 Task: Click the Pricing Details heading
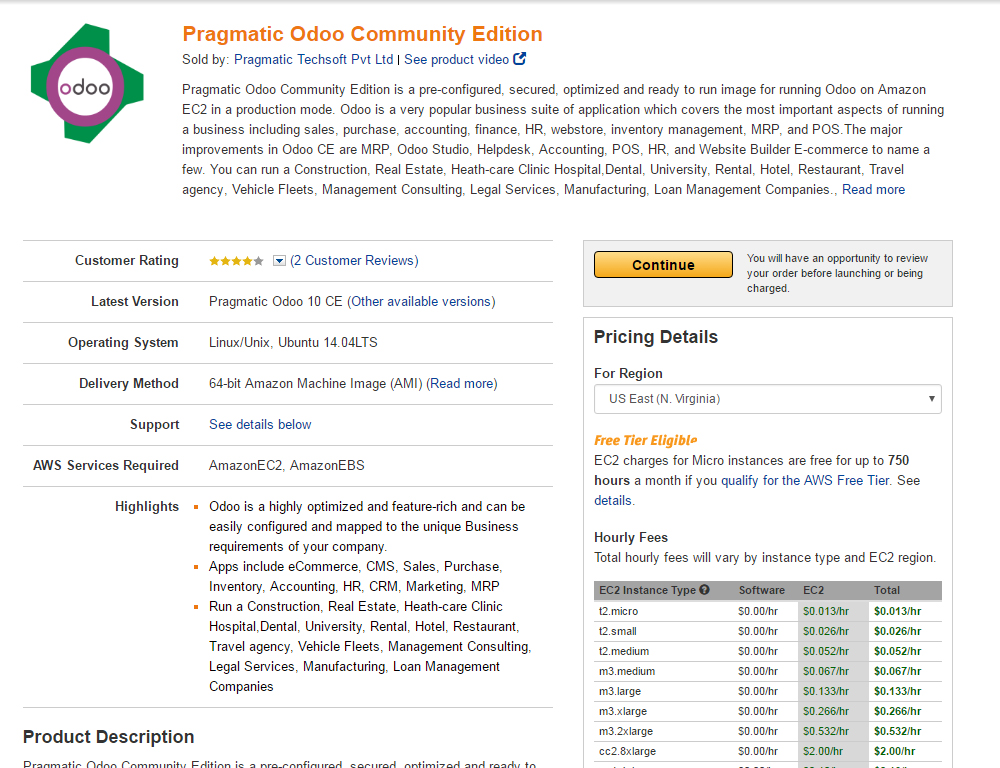[656, 337]
